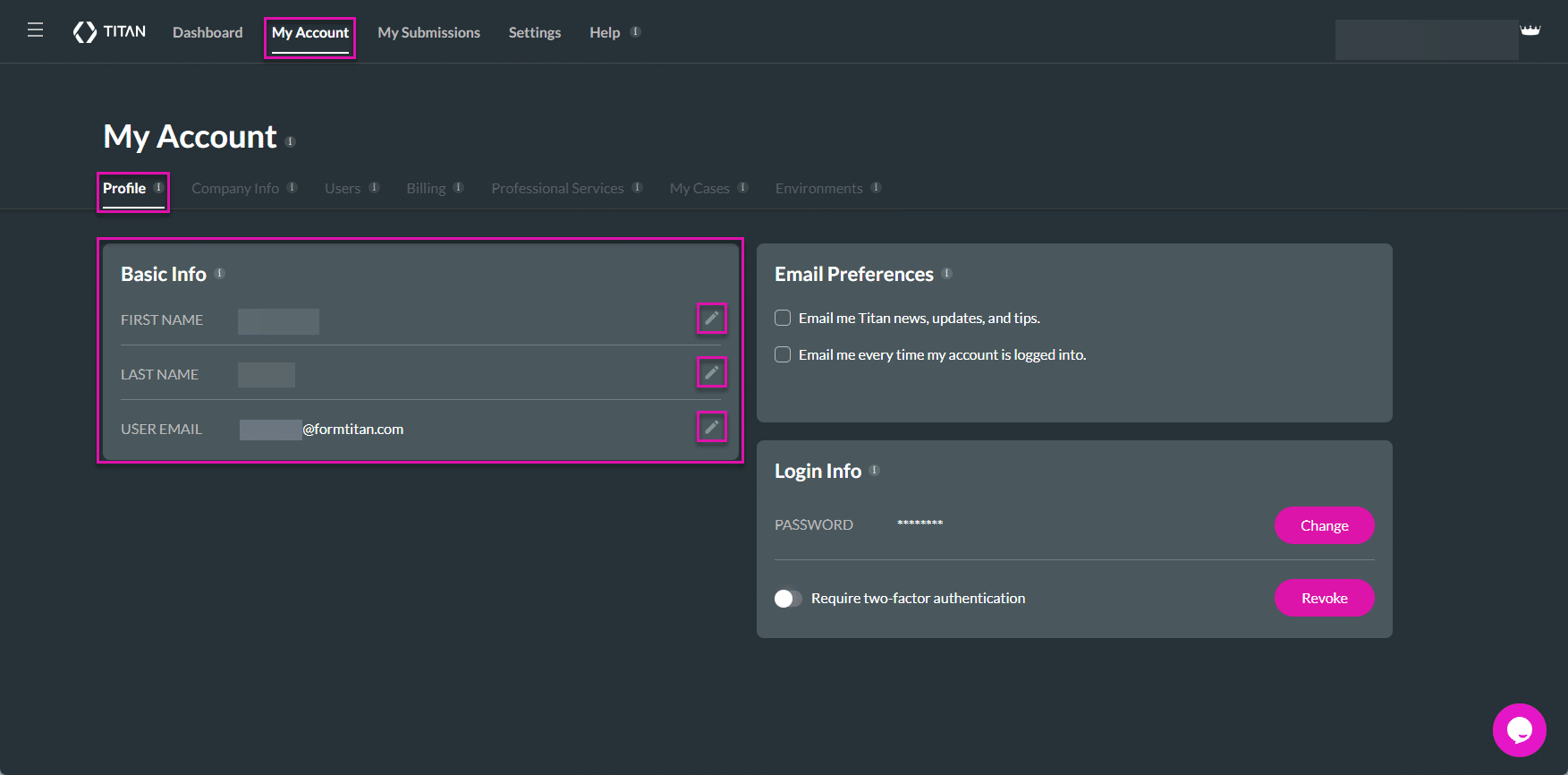Image resolution: width=1568 pixels, height=775 pixels.
Task: Click the Revoke button
Action: (x=1324, y=598)
